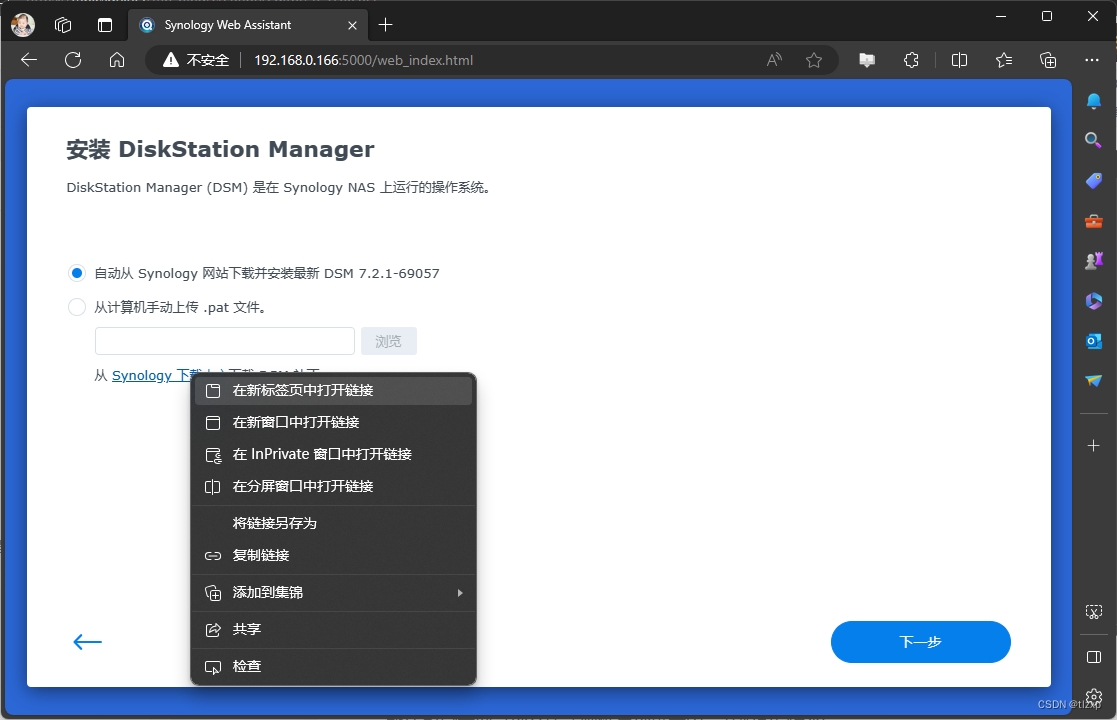Viewport: 1117px width, 720px height.
Task: Toggle sidebar visibility panel icon
Action: coord(1093,657)
